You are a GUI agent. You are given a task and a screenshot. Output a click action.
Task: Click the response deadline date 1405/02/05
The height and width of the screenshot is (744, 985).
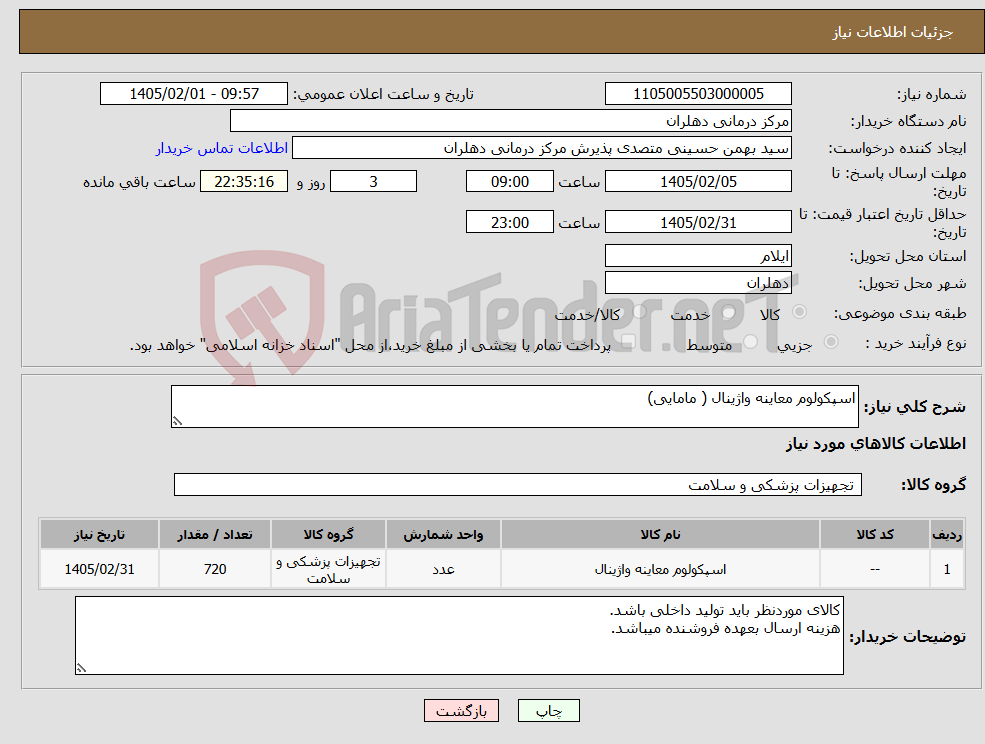[698, 182]
